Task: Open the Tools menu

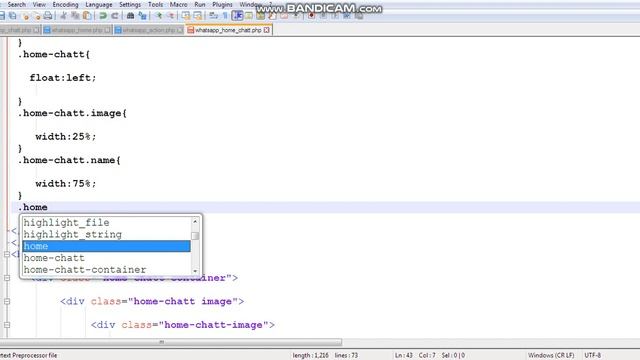Action: tap(156, 4)
